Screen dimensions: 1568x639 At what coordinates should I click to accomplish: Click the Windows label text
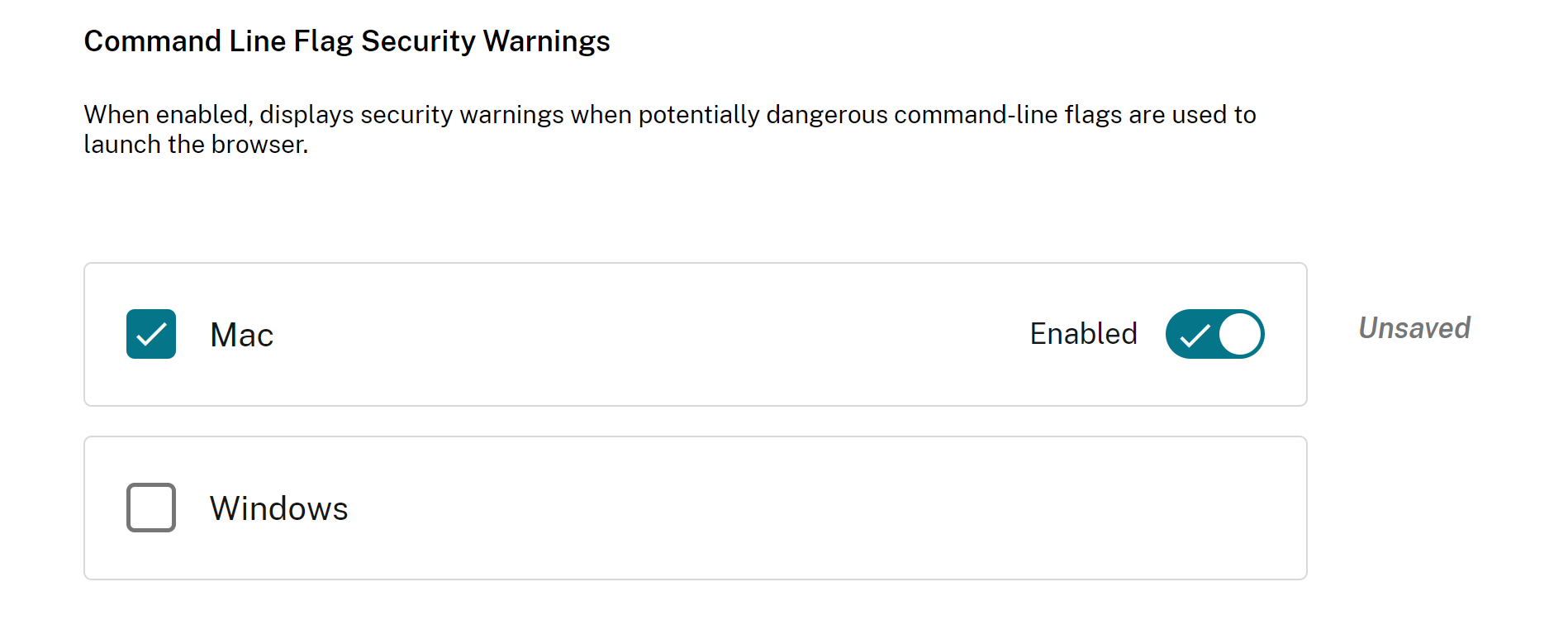tap(278, 508)
